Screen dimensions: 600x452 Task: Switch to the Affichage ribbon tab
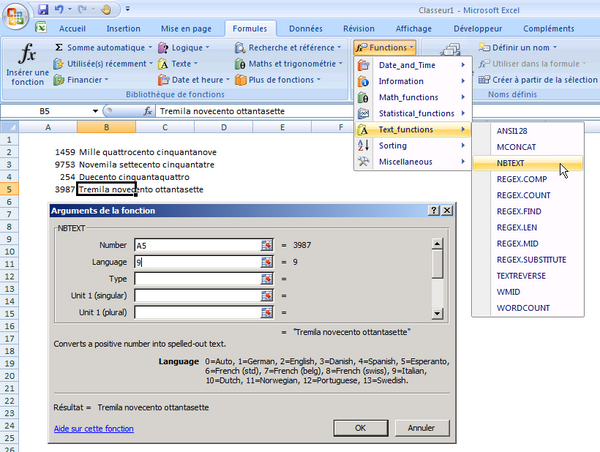coord(413,29)
